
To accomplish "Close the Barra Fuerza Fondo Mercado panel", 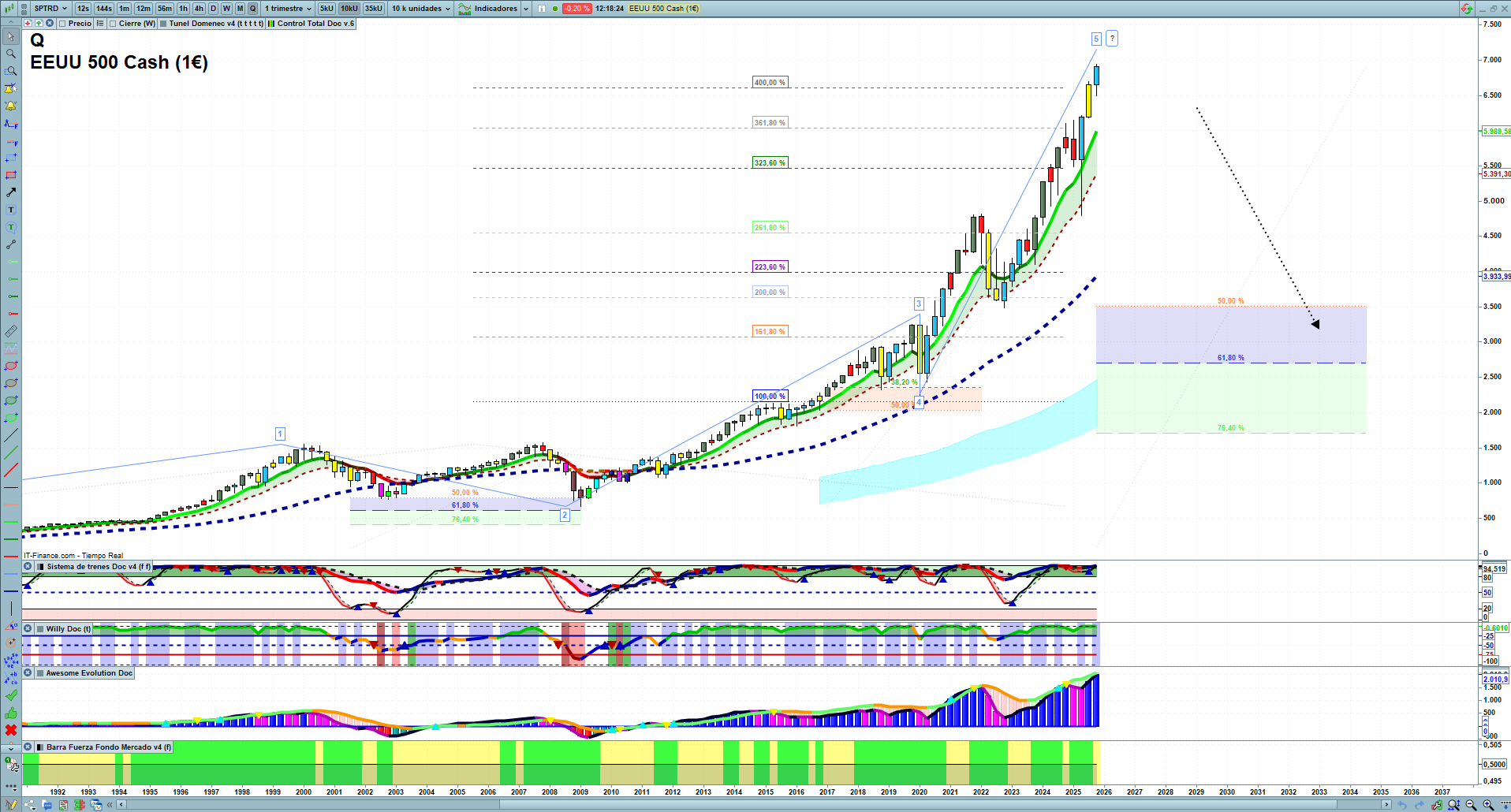I will (x=28, y=747).
